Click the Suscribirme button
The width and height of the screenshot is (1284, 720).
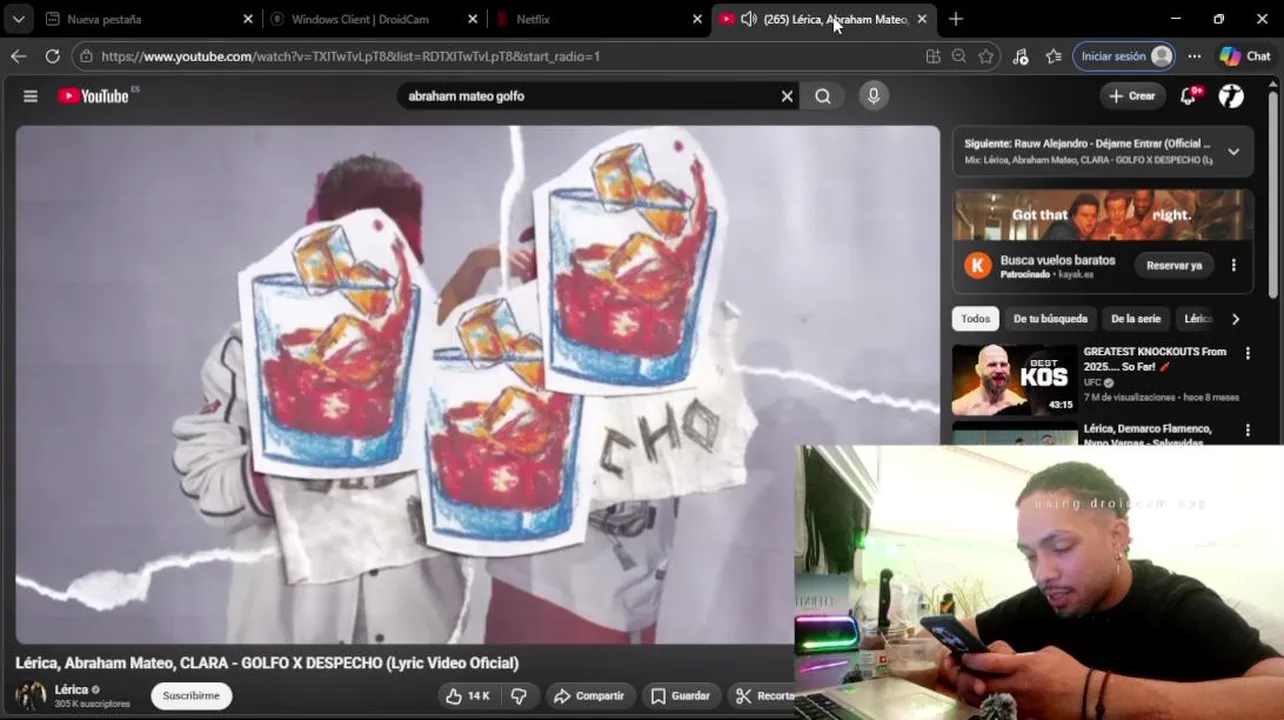pos(191,696)
